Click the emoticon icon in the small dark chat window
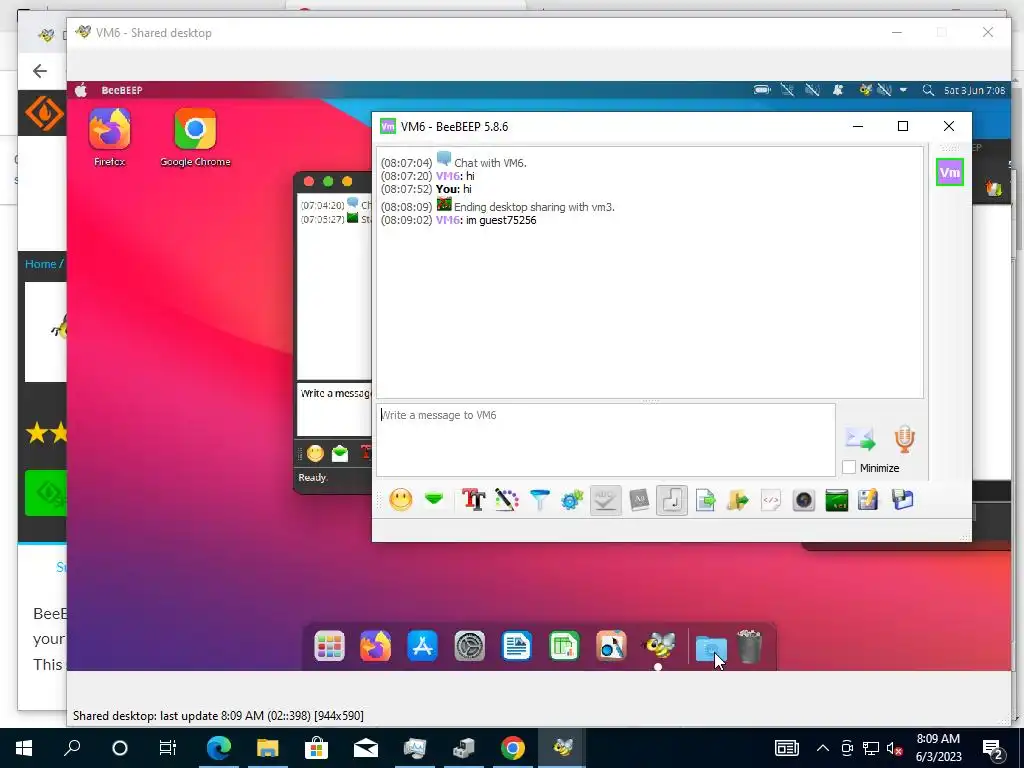Image resolution: width=1024 pixels, height=768 pixels. tap(315, 453)
